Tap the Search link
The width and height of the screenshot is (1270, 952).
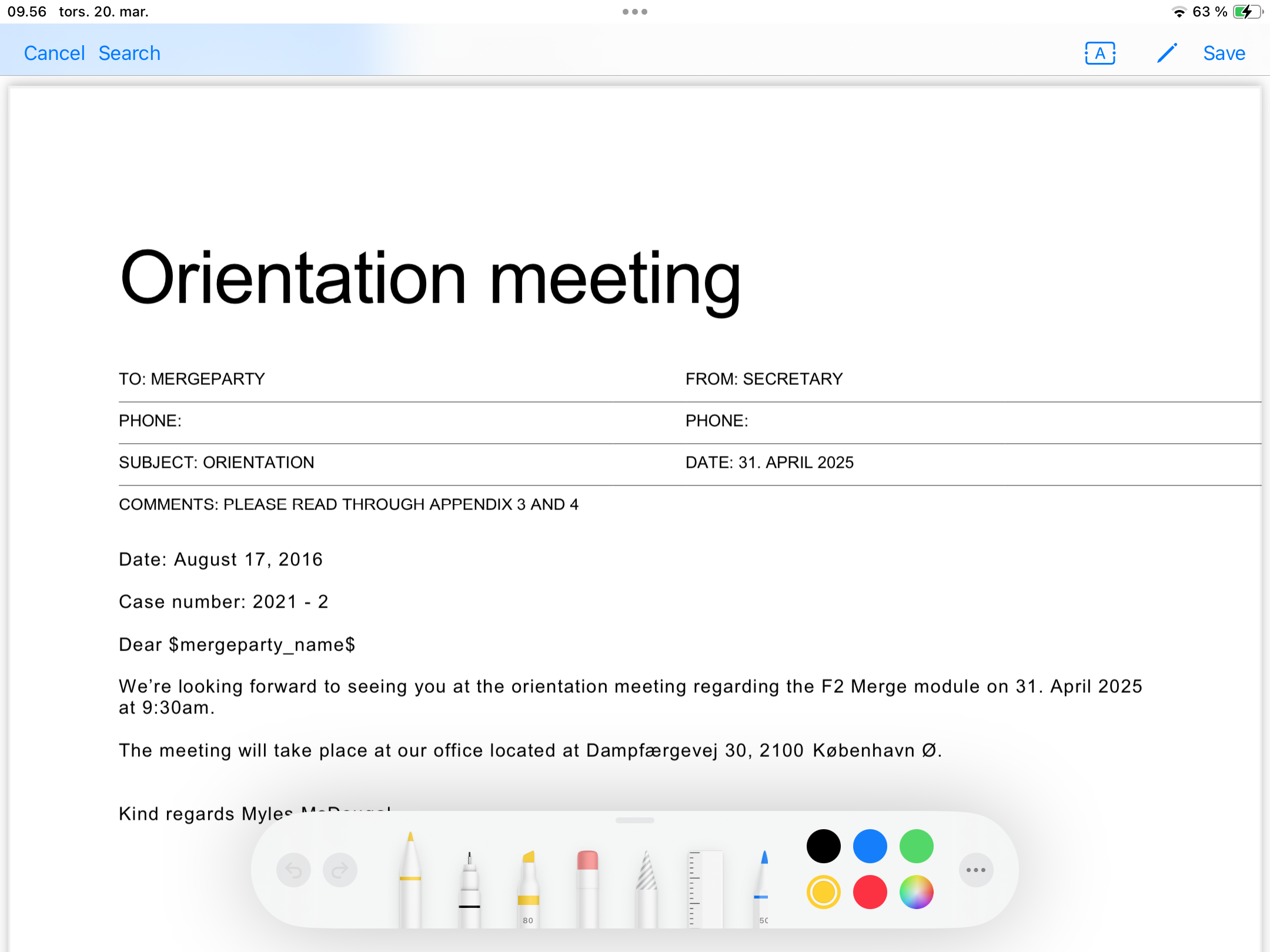pos(129,53)
